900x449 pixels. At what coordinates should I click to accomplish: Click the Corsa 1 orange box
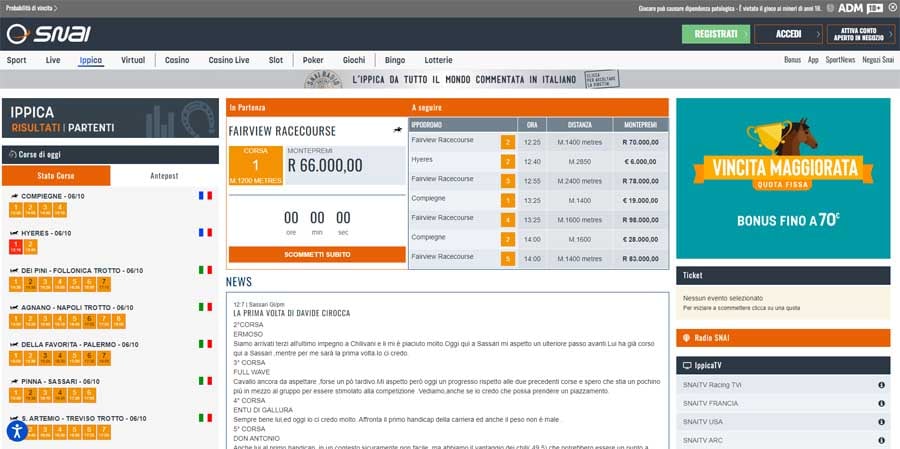(255, 165)
